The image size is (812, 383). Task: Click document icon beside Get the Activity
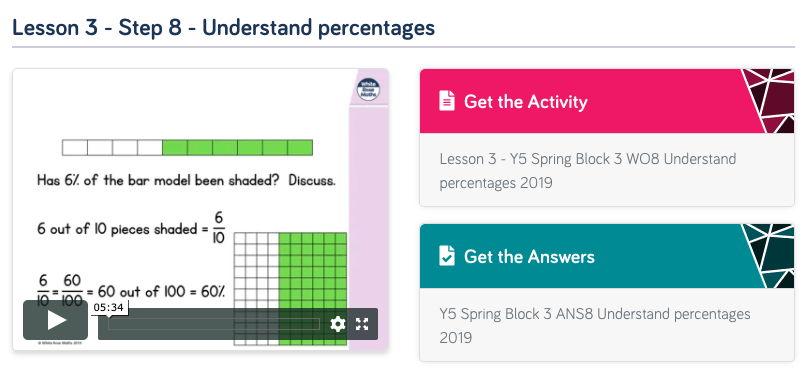pos(447,101)
